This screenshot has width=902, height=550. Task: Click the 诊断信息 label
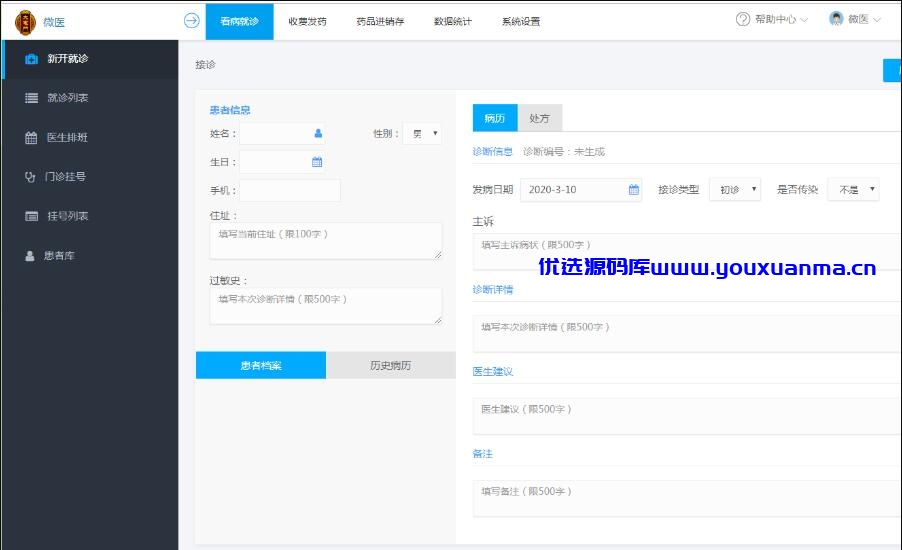click(492, 152)
